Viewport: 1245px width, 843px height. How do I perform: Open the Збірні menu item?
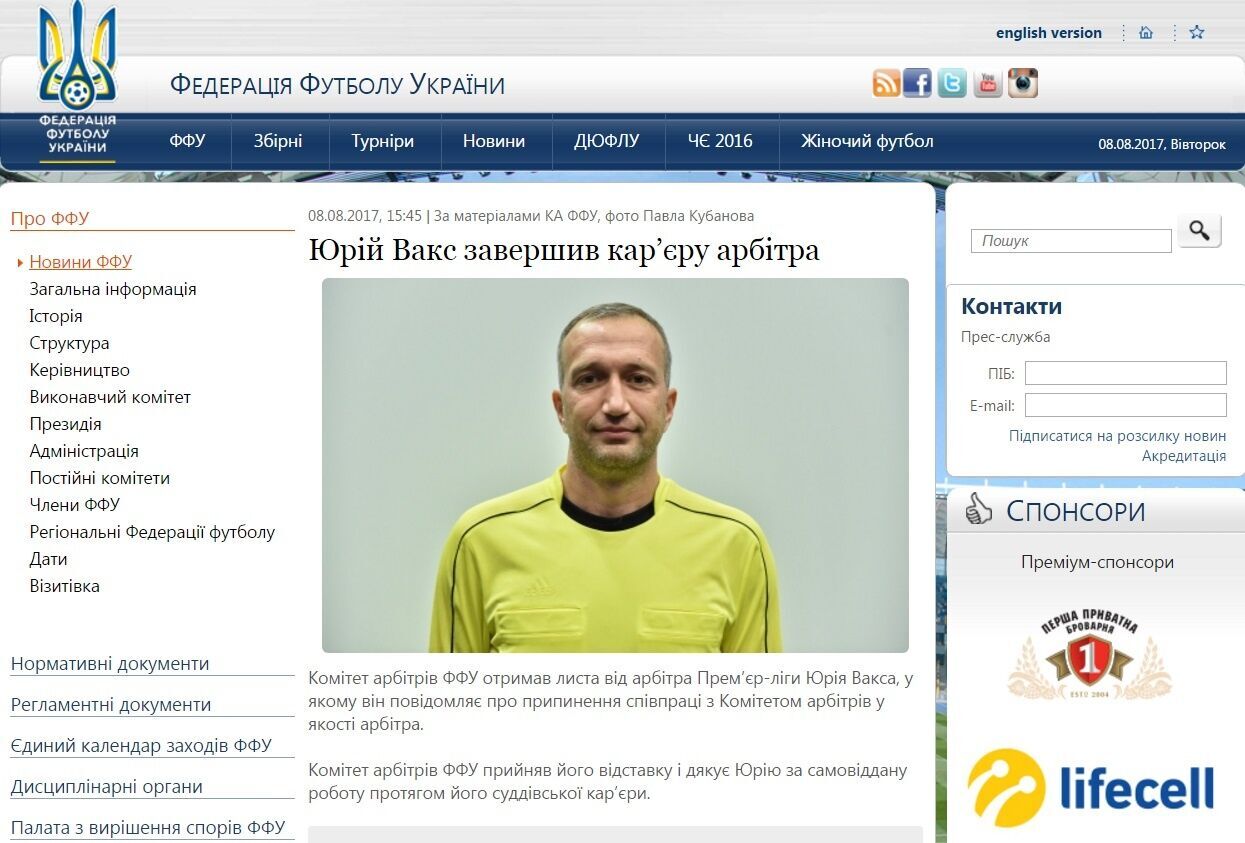pyautogui.click(x=278, y=141)
